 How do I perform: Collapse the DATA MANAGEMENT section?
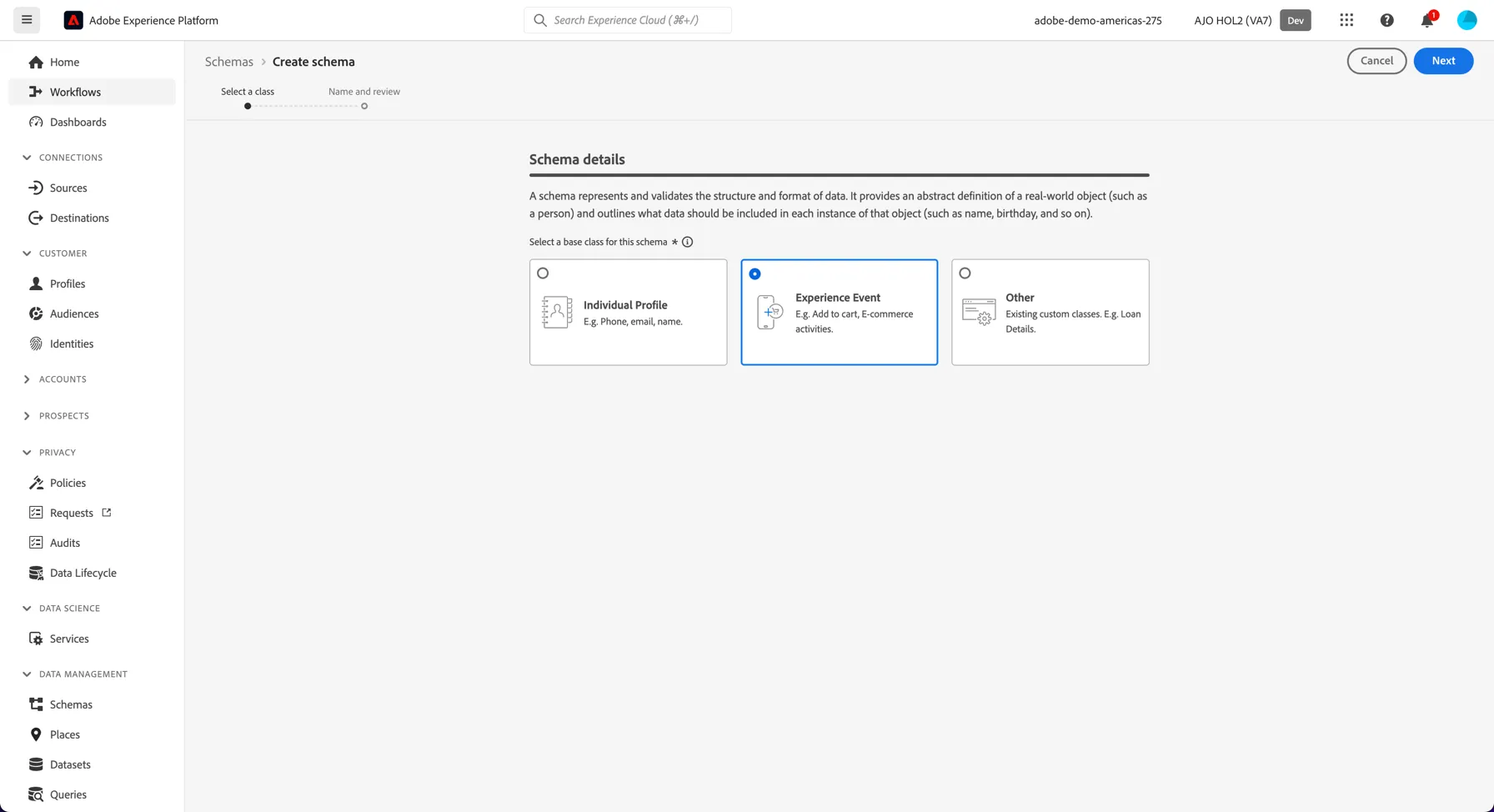tap(27, 674)
